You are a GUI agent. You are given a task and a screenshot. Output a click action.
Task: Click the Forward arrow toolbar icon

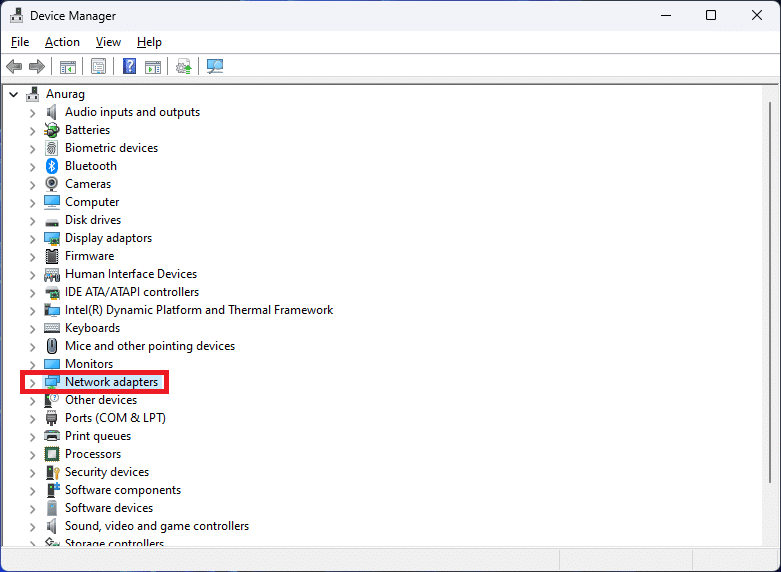37,67
